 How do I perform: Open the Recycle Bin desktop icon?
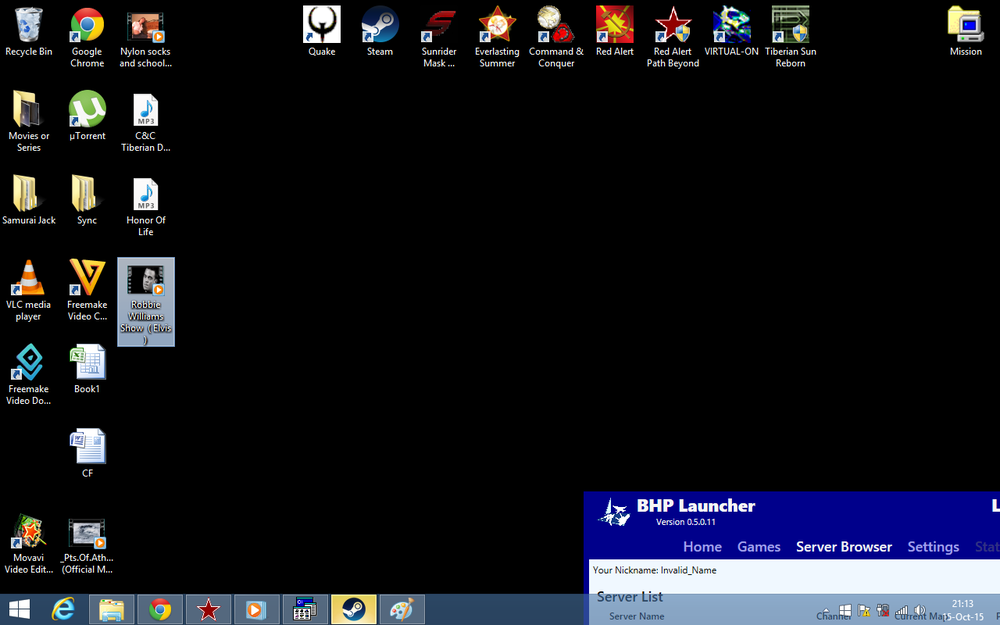[x=29, y=32]
